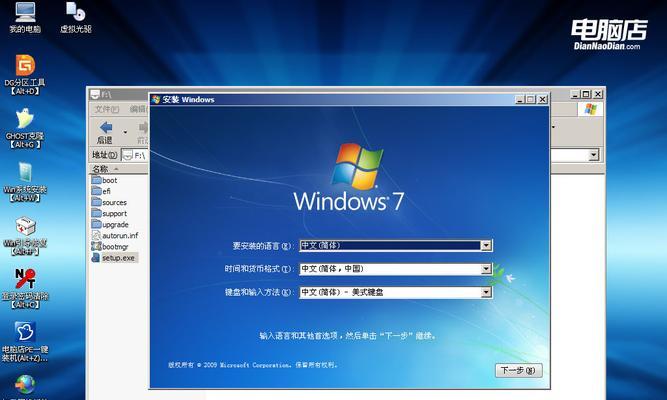The image size is (667, 400).
Task: Select the setup.exe file
Action: pyautogui.click(x=118, y=257)
